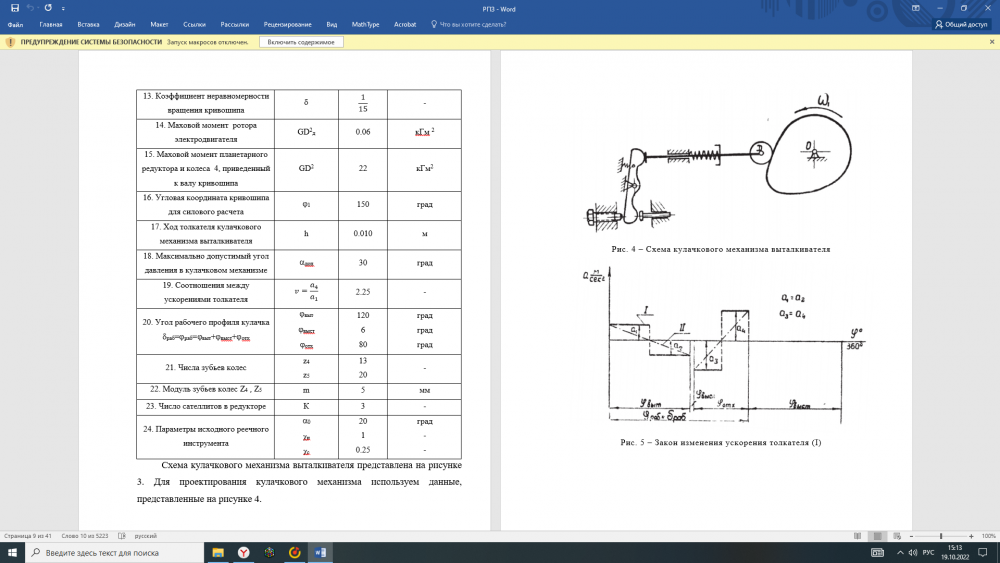
Task: Open Yandex Browser from the taskbar
Action: (x=244, y=552)
